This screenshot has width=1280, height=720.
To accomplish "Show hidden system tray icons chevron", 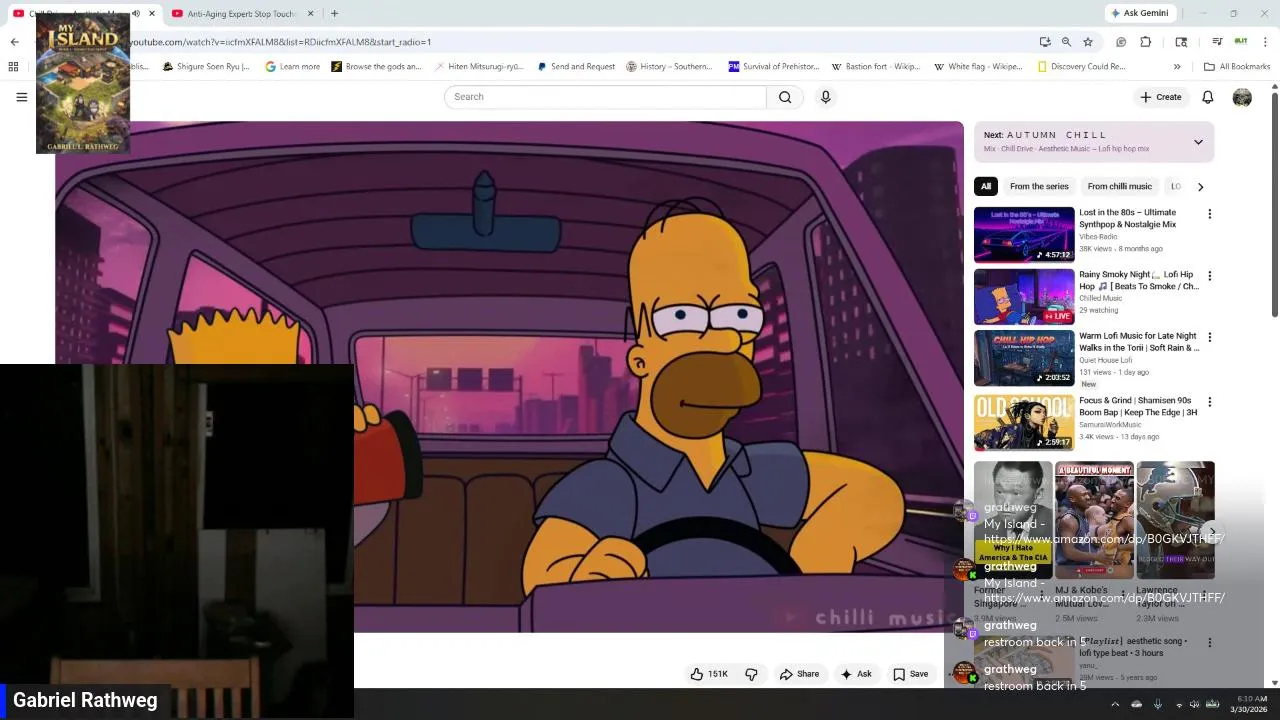I will pyautogui.click(x=1115, y=704).
